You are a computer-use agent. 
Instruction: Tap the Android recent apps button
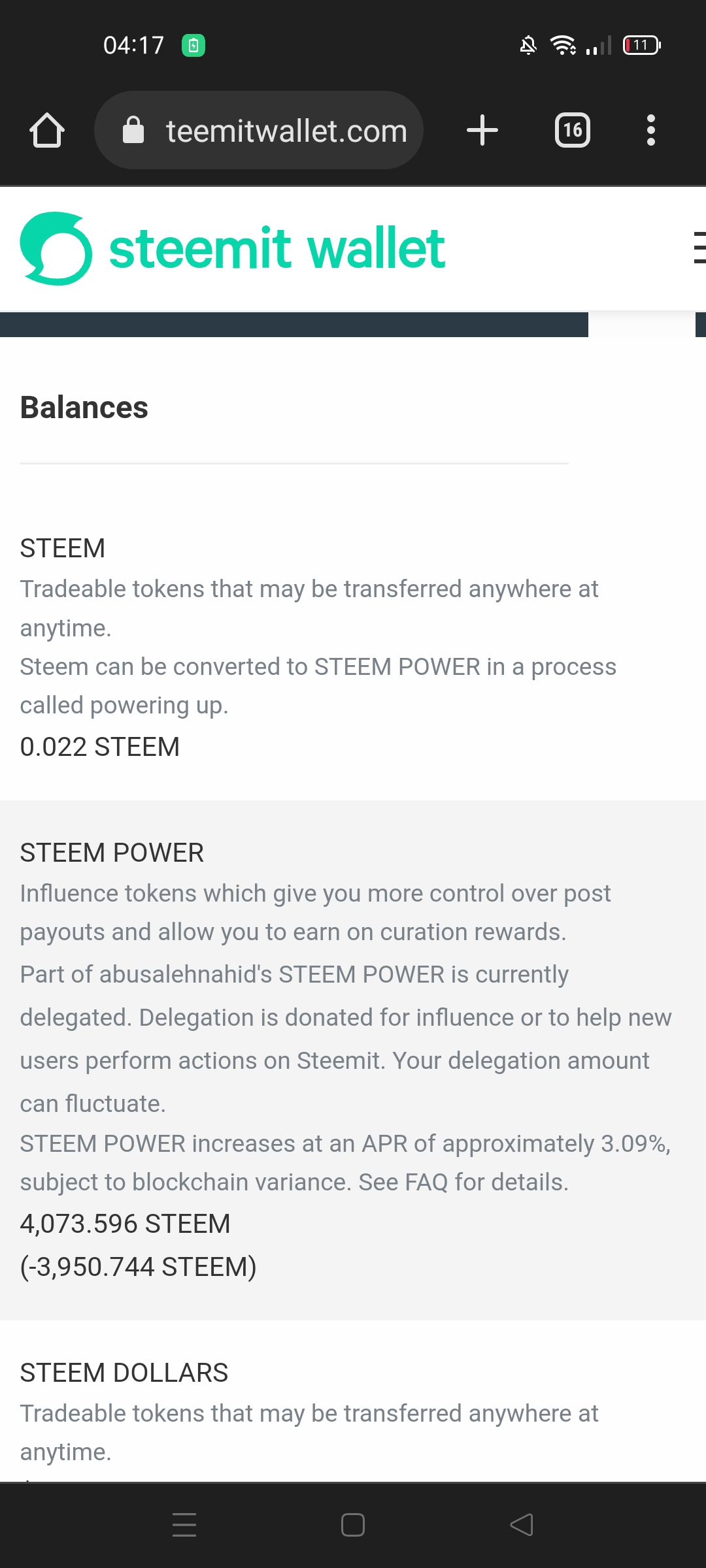point(184,1525)
